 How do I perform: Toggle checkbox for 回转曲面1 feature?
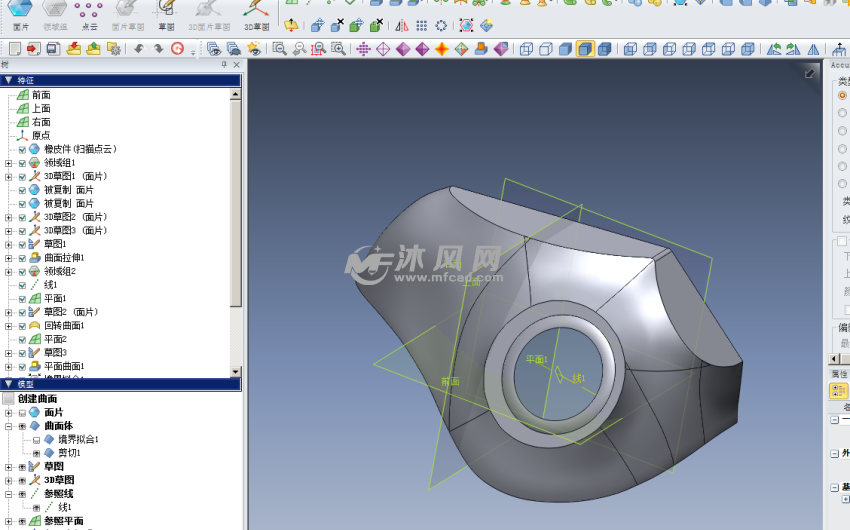tap(22, 326)
